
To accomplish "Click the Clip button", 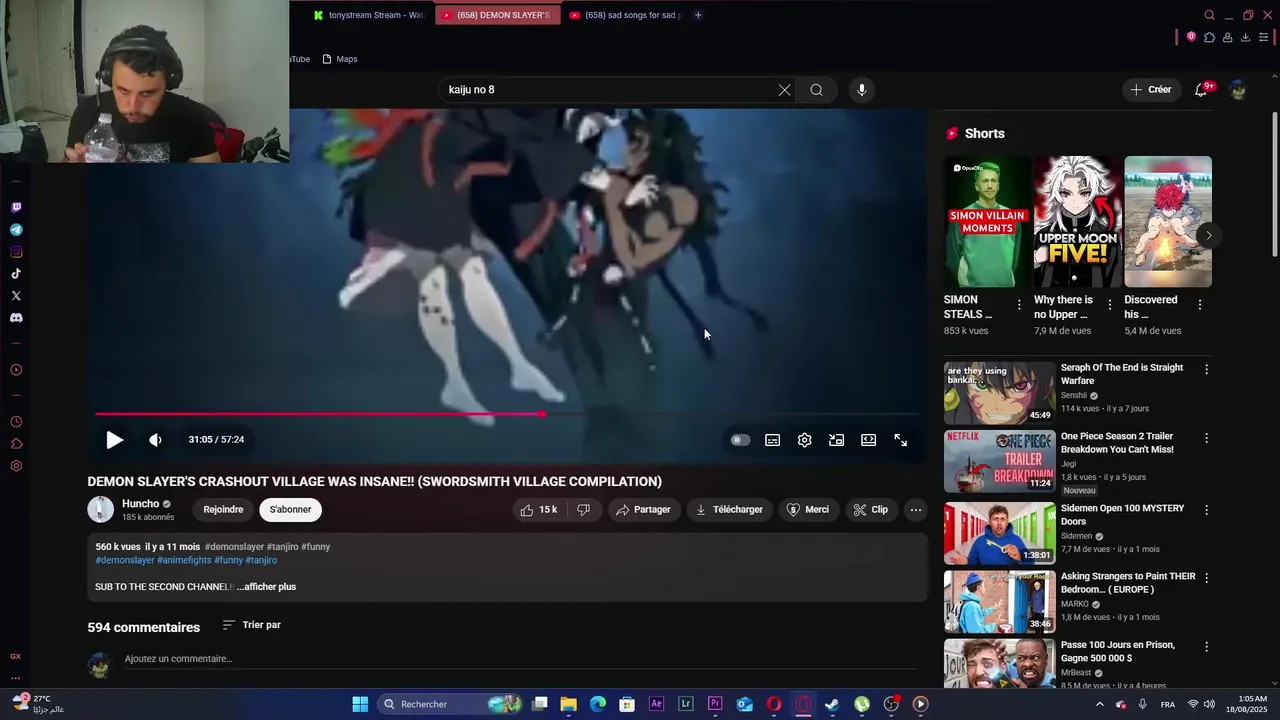I will point(870,510).
